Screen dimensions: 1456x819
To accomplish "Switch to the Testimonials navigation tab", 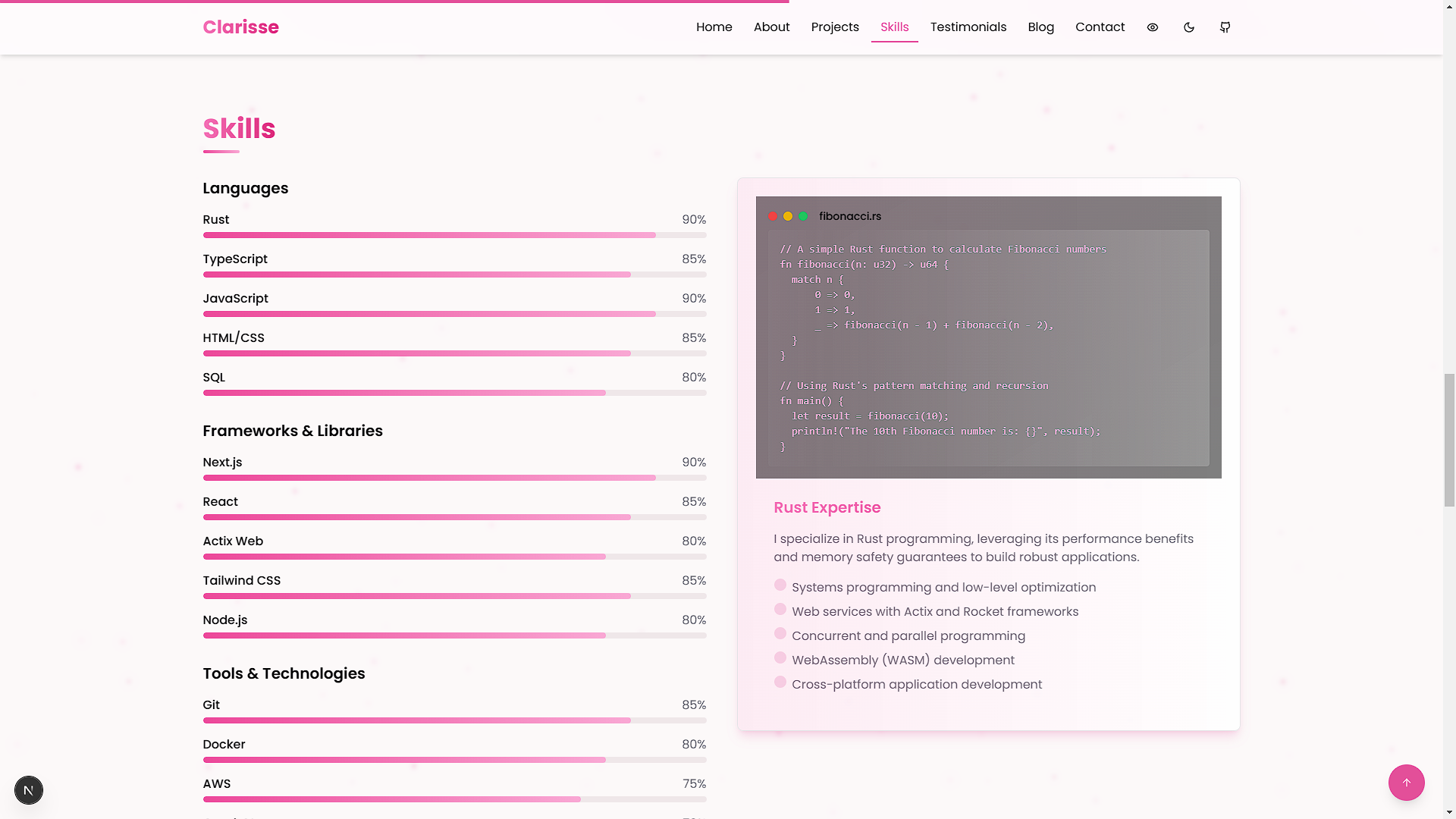I will 968,27.
